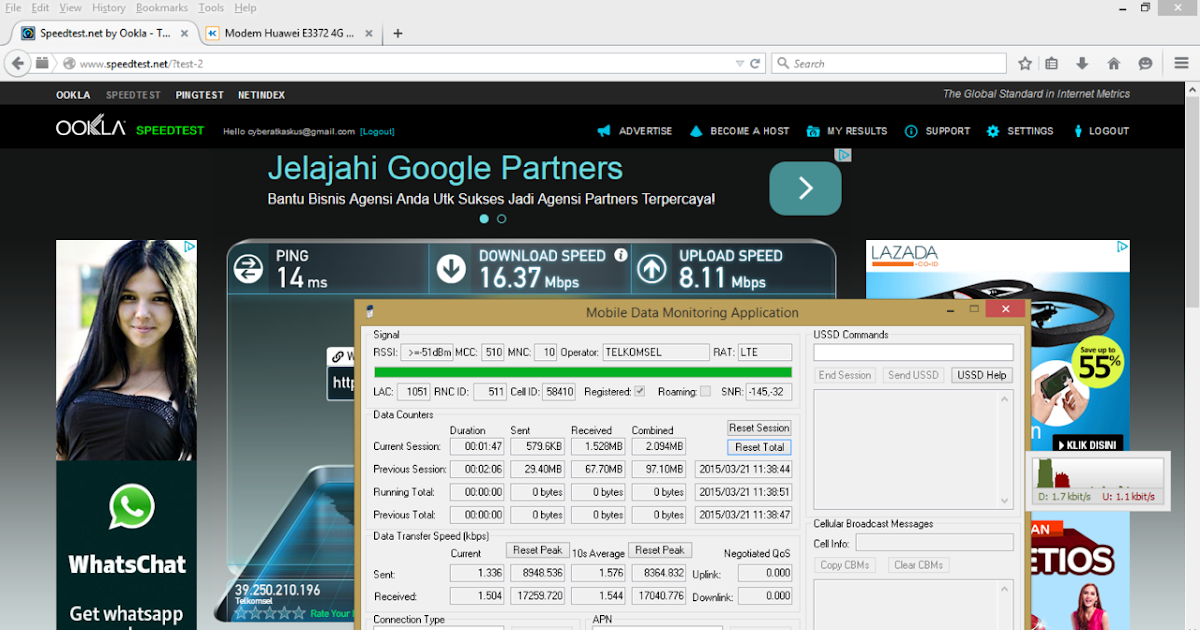This screenshot has width=1200, height=630.
Task: Click the banner ad arrow button
Action: point(805,188)
